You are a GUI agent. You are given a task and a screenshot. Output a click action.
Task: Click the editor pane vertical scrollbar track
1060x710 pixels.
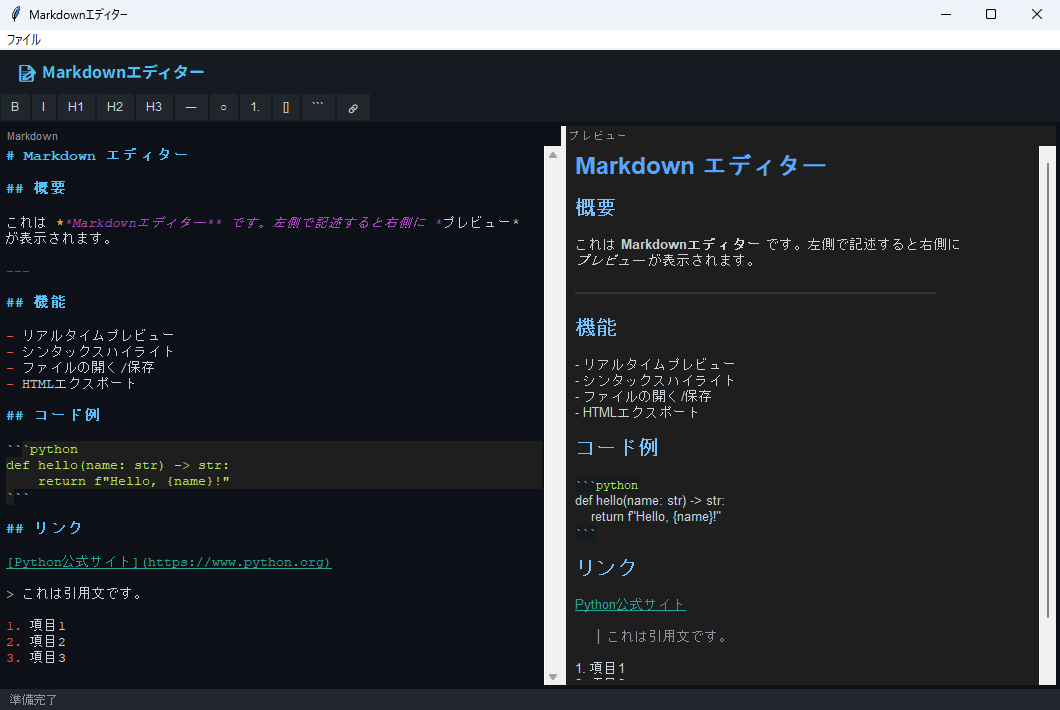pyautogui.click(x=553, y=416)
